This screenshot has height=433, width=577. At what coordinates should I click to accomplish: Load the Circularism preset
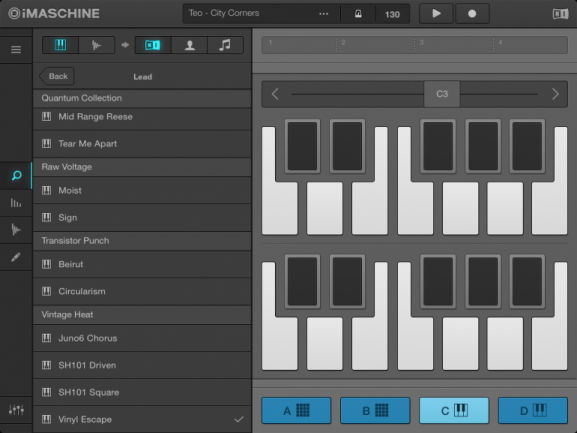pos(142,291)
